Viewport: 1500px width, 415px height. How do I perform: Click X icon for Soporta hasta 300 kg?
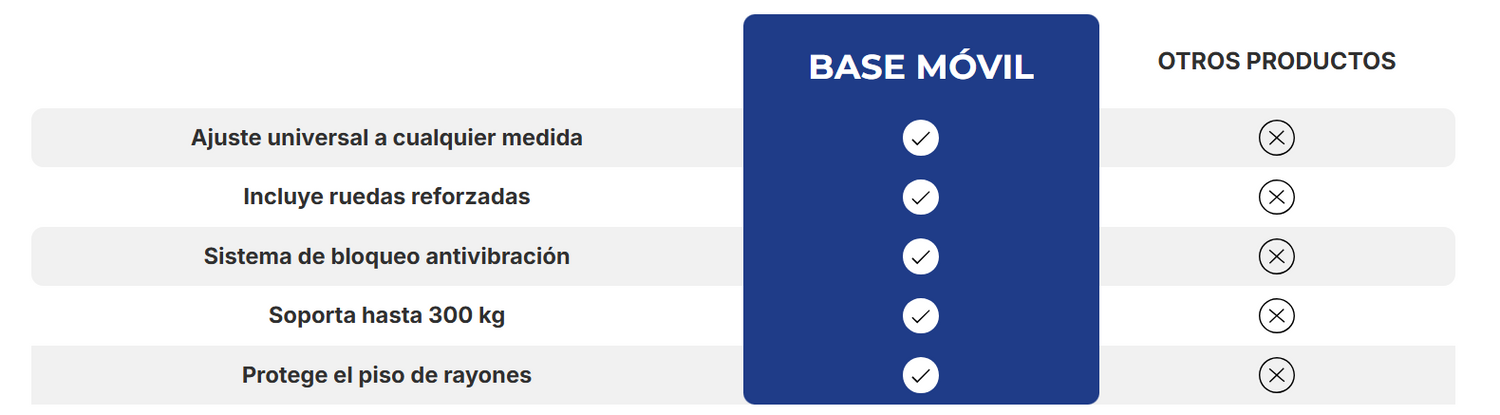point(1276,317)
